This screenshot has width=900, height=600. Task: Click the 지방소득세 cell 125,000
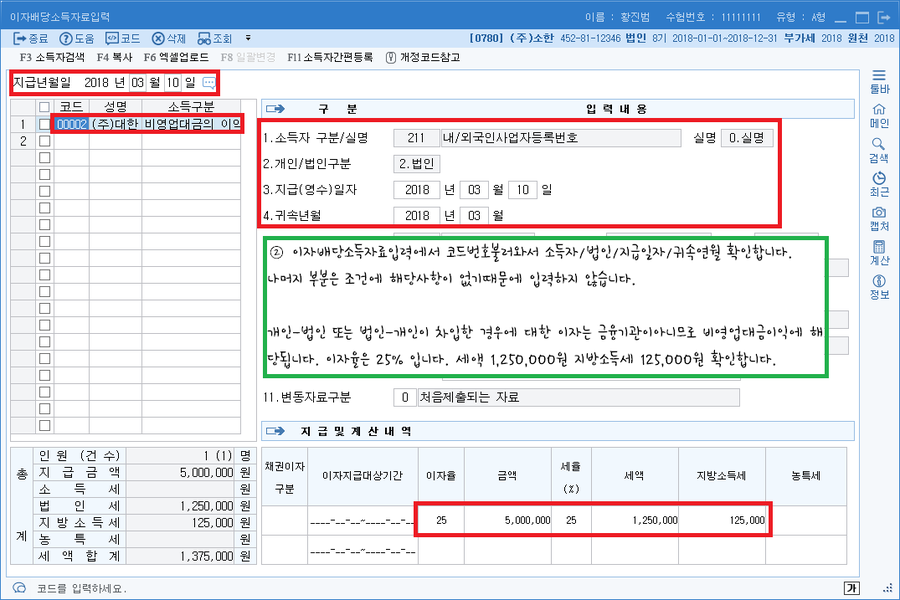(722, 520)
